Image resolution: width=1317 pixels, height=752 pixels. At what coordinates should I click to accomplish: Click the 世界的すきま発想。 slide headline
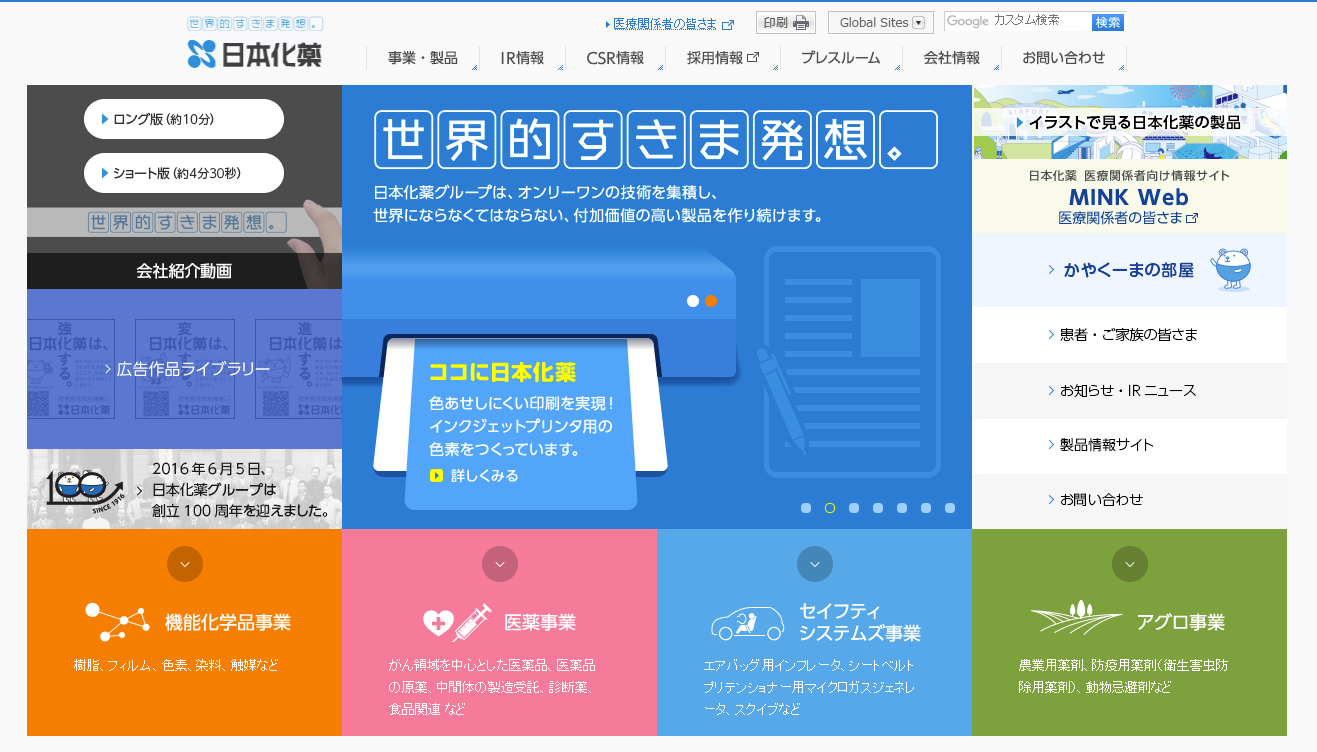point(656,139)
